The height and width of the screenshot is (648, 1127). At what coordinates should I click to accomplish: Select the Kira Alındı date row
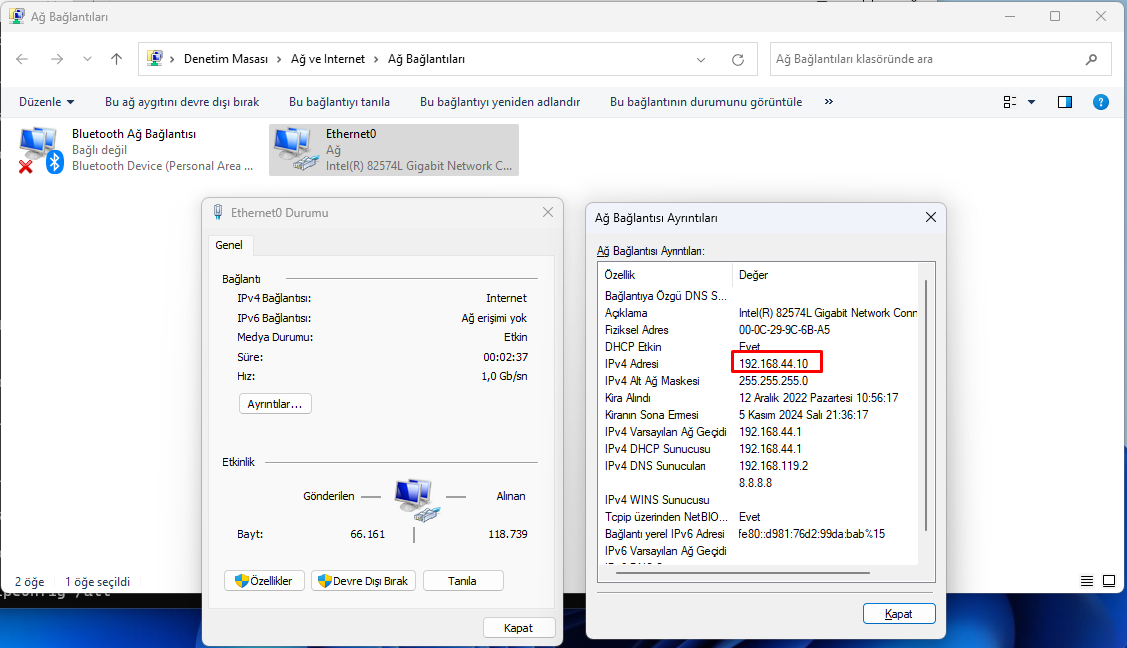[758, 398]
